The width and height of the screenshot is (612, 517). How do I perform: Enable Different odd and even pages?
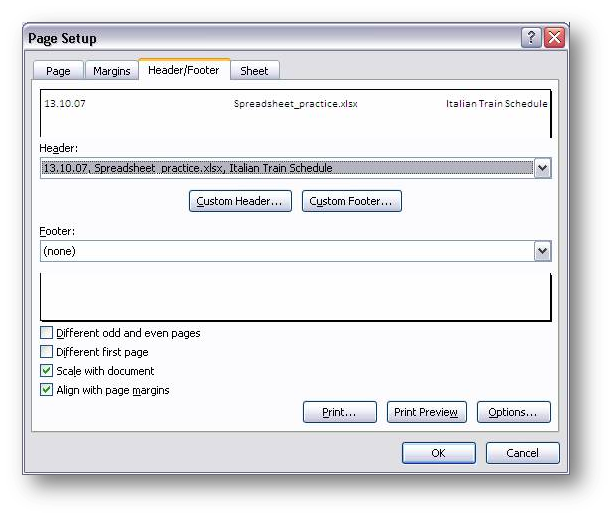coord(47,333)
